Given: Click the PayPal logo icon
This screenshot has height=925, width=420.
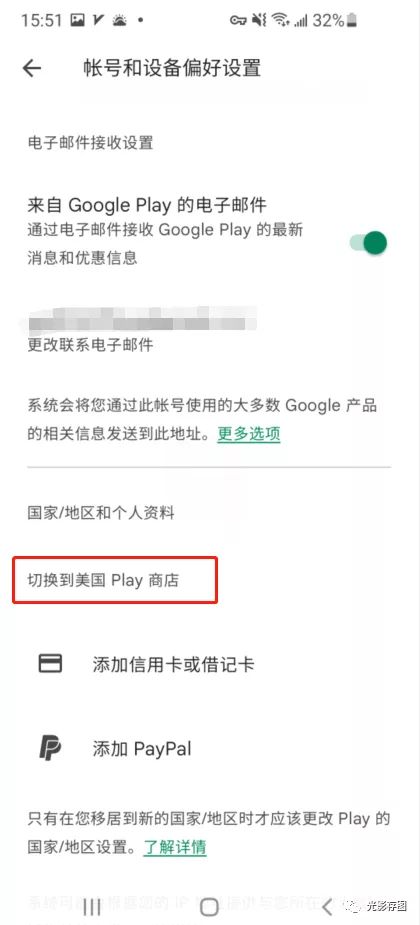Looking at the screenshot, I should point(50,748).
